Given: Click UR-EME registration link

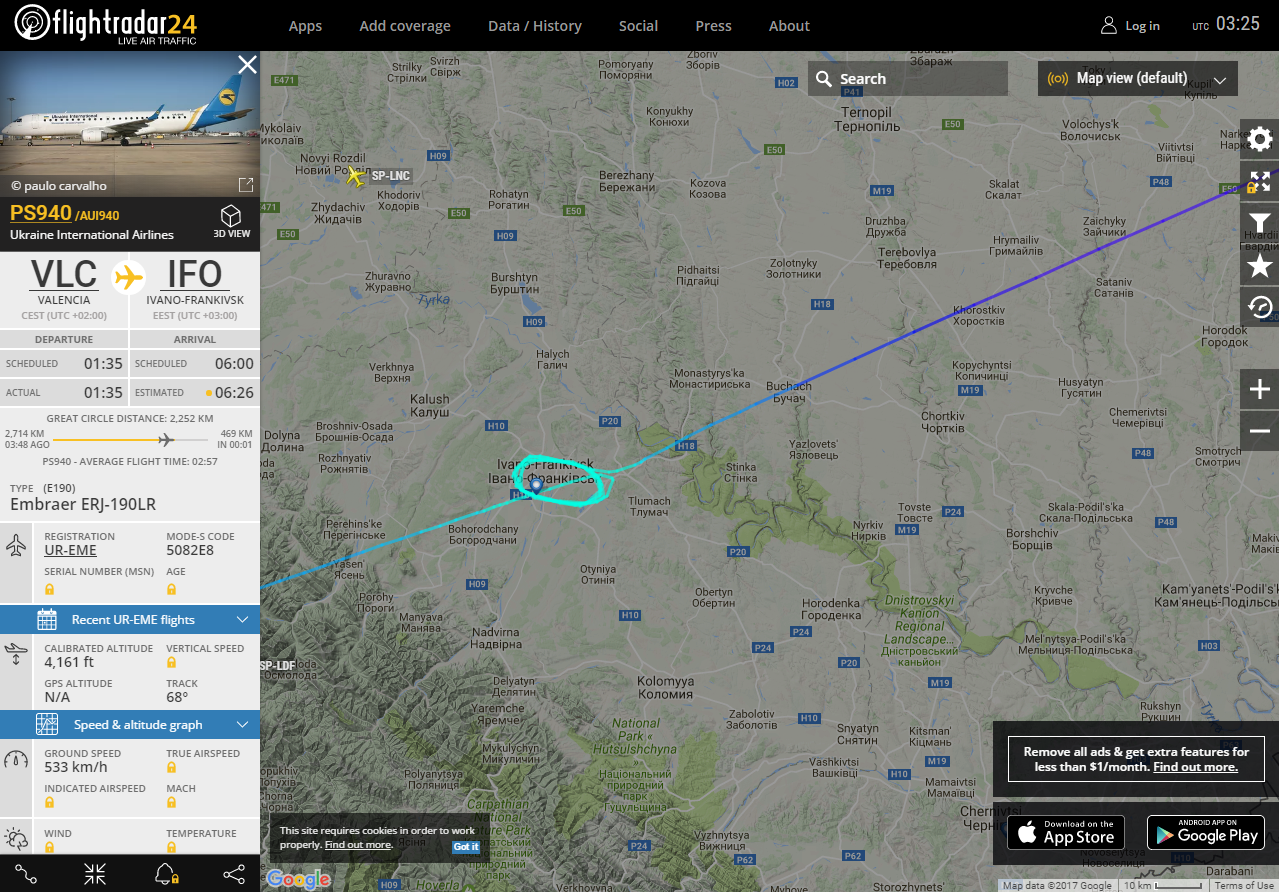Looking at the screenshot, I should 70,550.
